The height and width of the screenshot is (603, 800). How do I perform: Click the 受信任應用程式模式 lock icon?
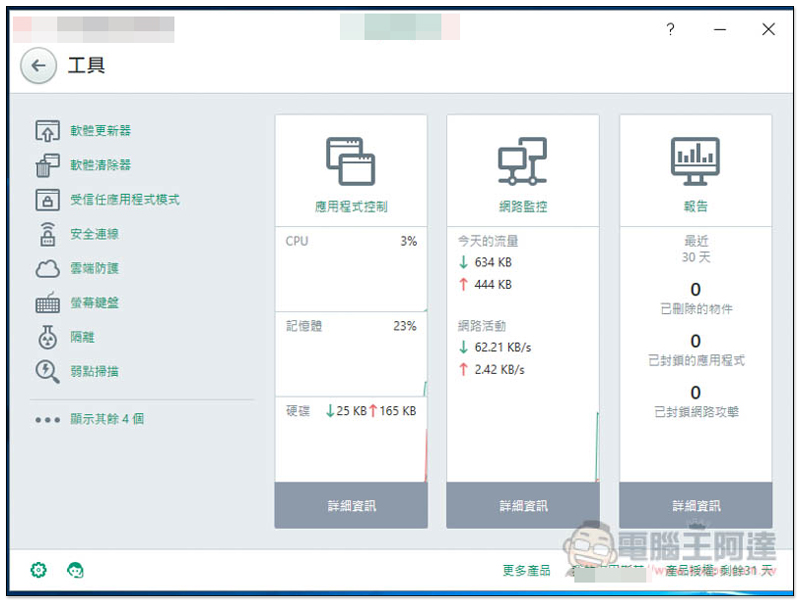[x=47, y=200]
